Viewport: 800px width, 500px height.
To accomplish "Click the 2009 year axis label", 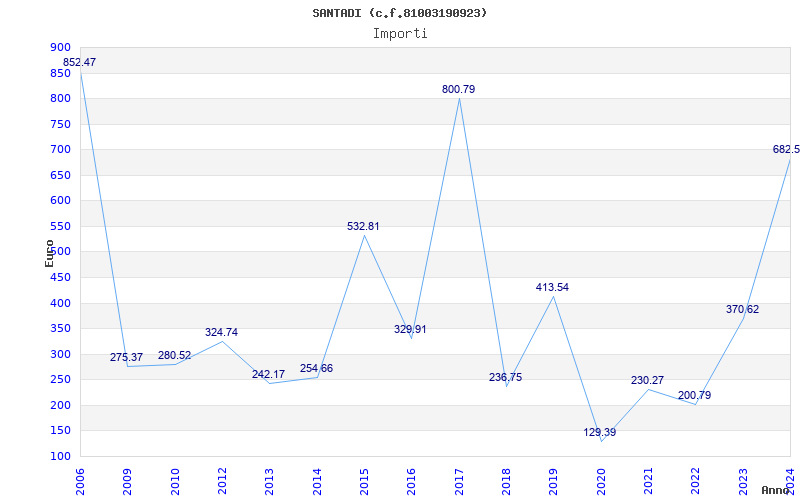I will click(128, 482).
